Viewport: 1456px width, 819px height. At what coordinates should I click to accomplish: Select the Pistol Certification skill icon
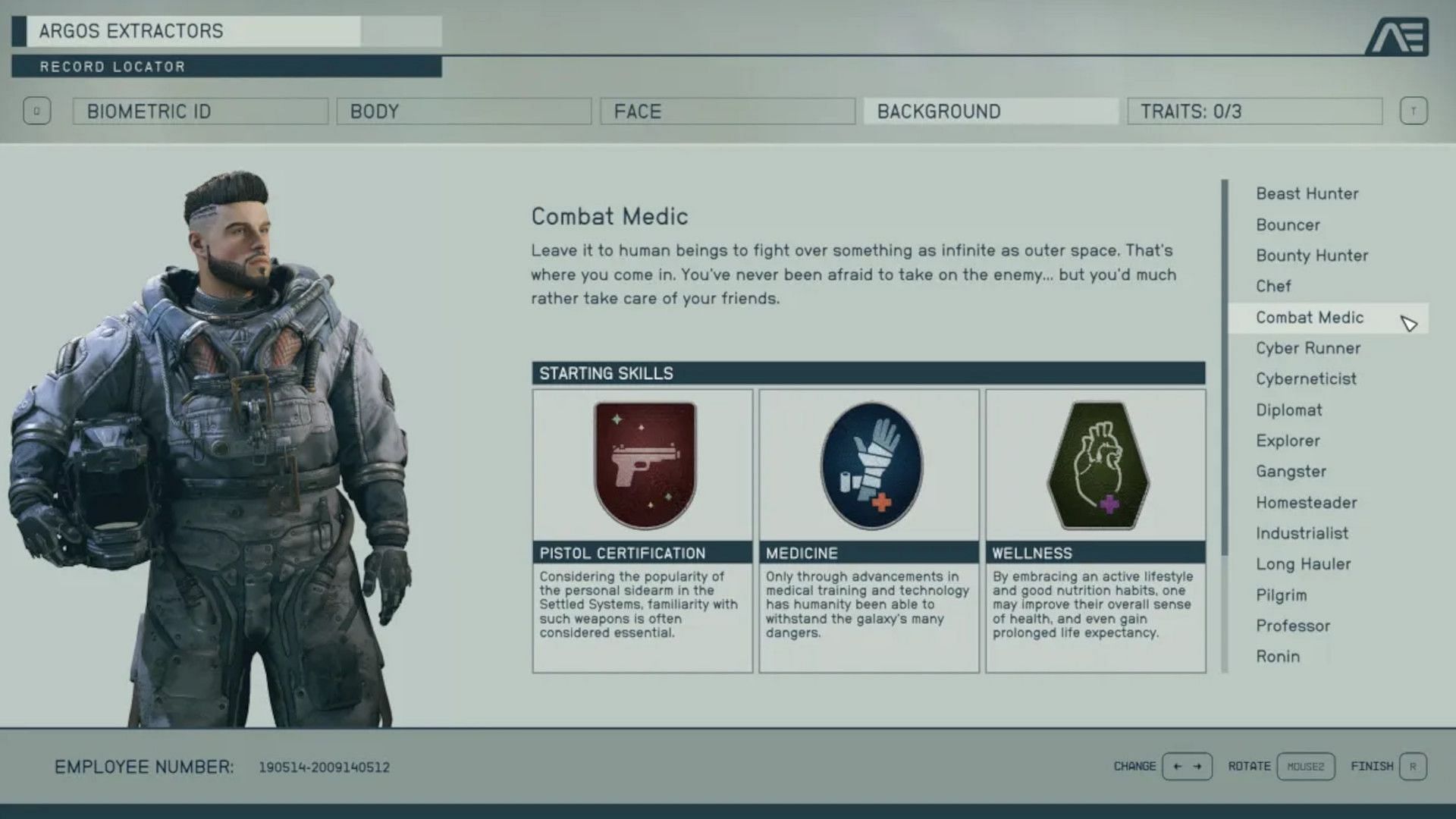coord(643,465)
